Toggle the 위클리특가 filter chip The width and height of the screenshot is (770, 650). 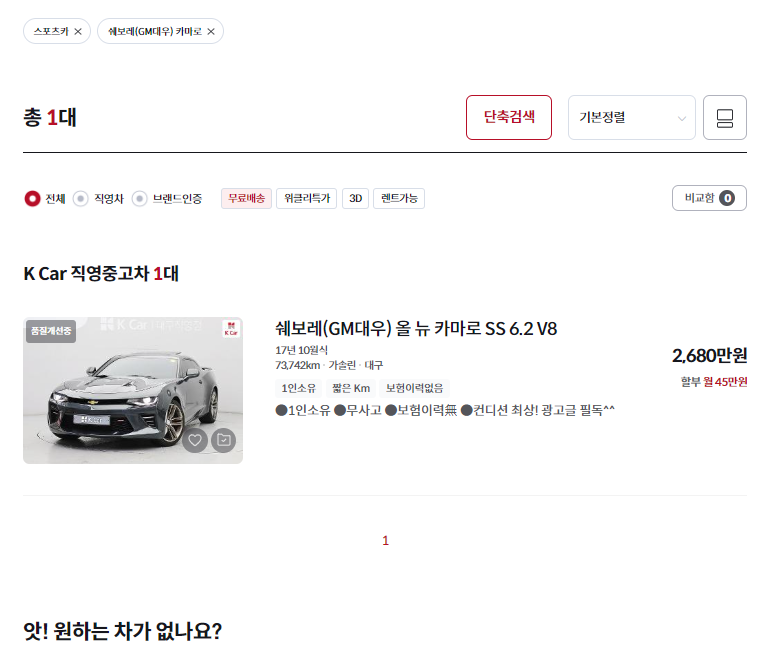coord(306,198)
